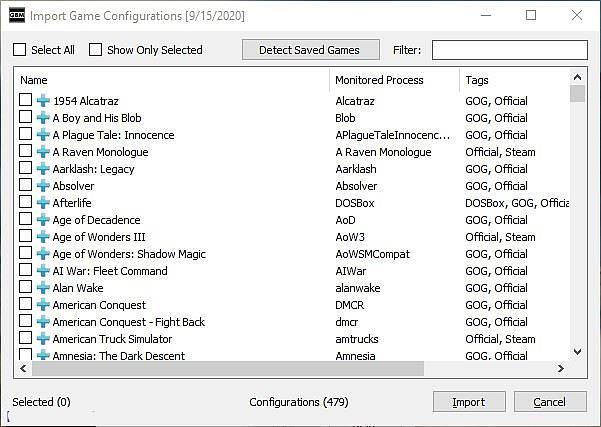
Task: Toggle the Show Only Selected checkbox
Action: coord(95,50)
